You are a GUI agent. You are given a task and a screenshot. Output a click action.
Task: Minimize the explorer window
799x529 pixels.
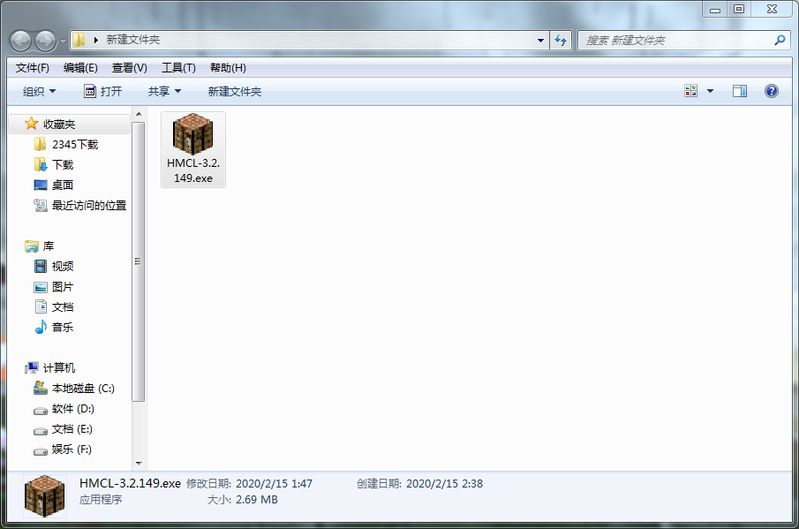[715, 9]
